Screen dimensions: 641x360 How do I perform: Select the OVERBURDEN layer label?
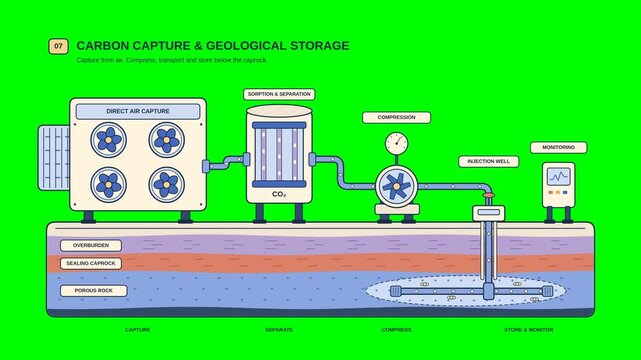[x=91, y=246]
